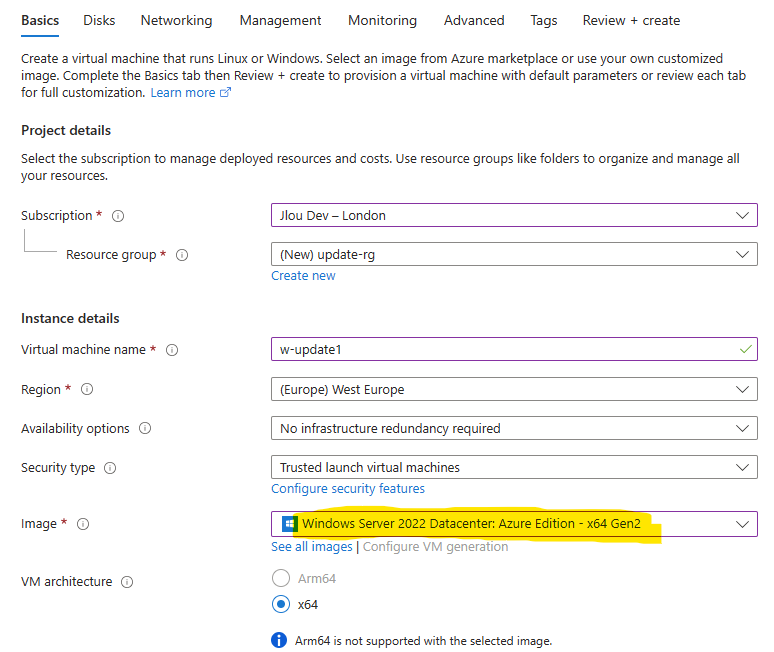Open the Subscription dropdown Jlou Dev – London
The height and width of the screenshot is (652, 774).
point(514,215)
